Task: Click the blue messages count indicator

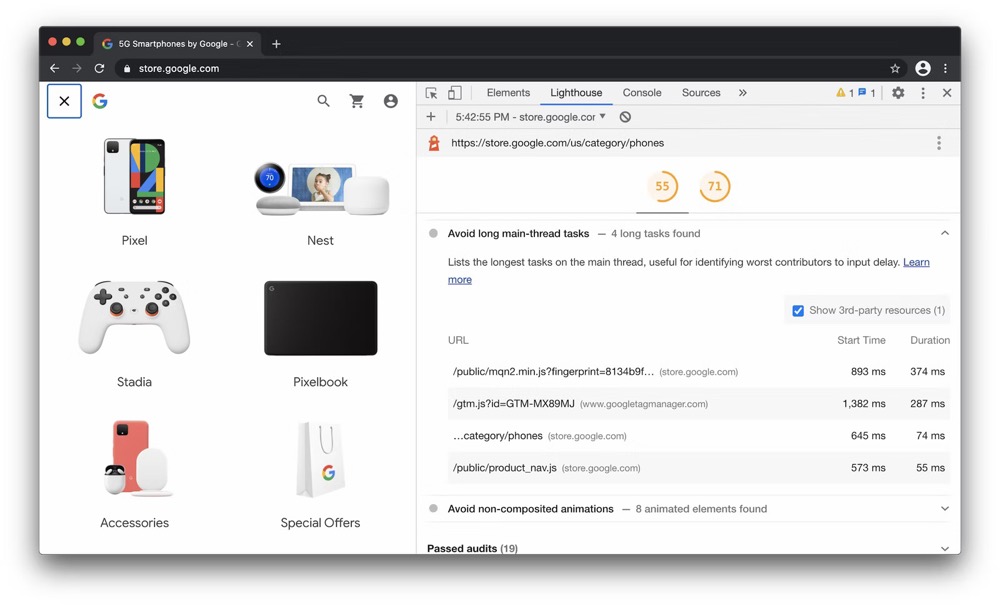Action: click(867, 92)
